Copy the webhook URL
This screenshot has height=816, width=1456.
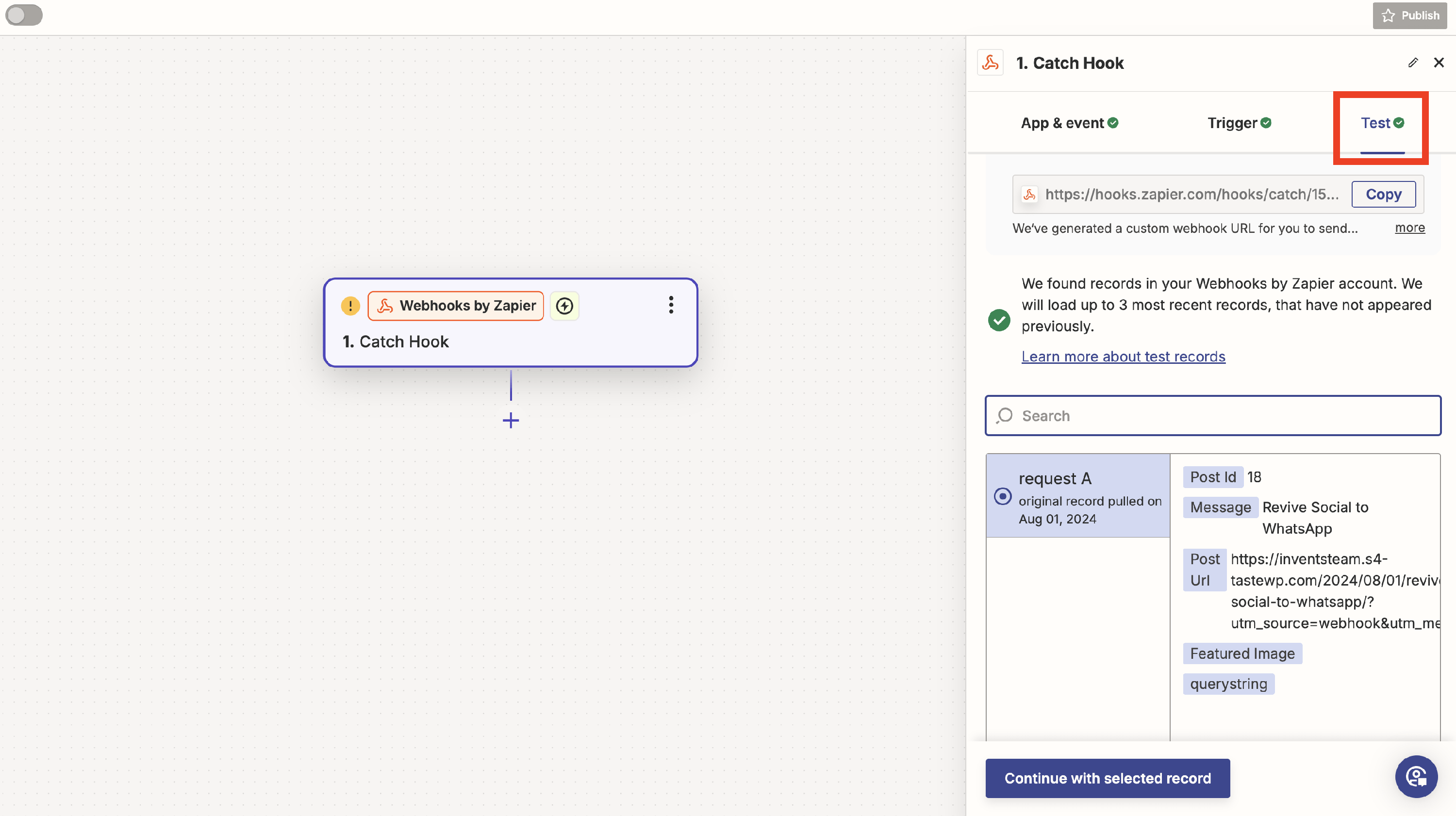pos(1383,195)
